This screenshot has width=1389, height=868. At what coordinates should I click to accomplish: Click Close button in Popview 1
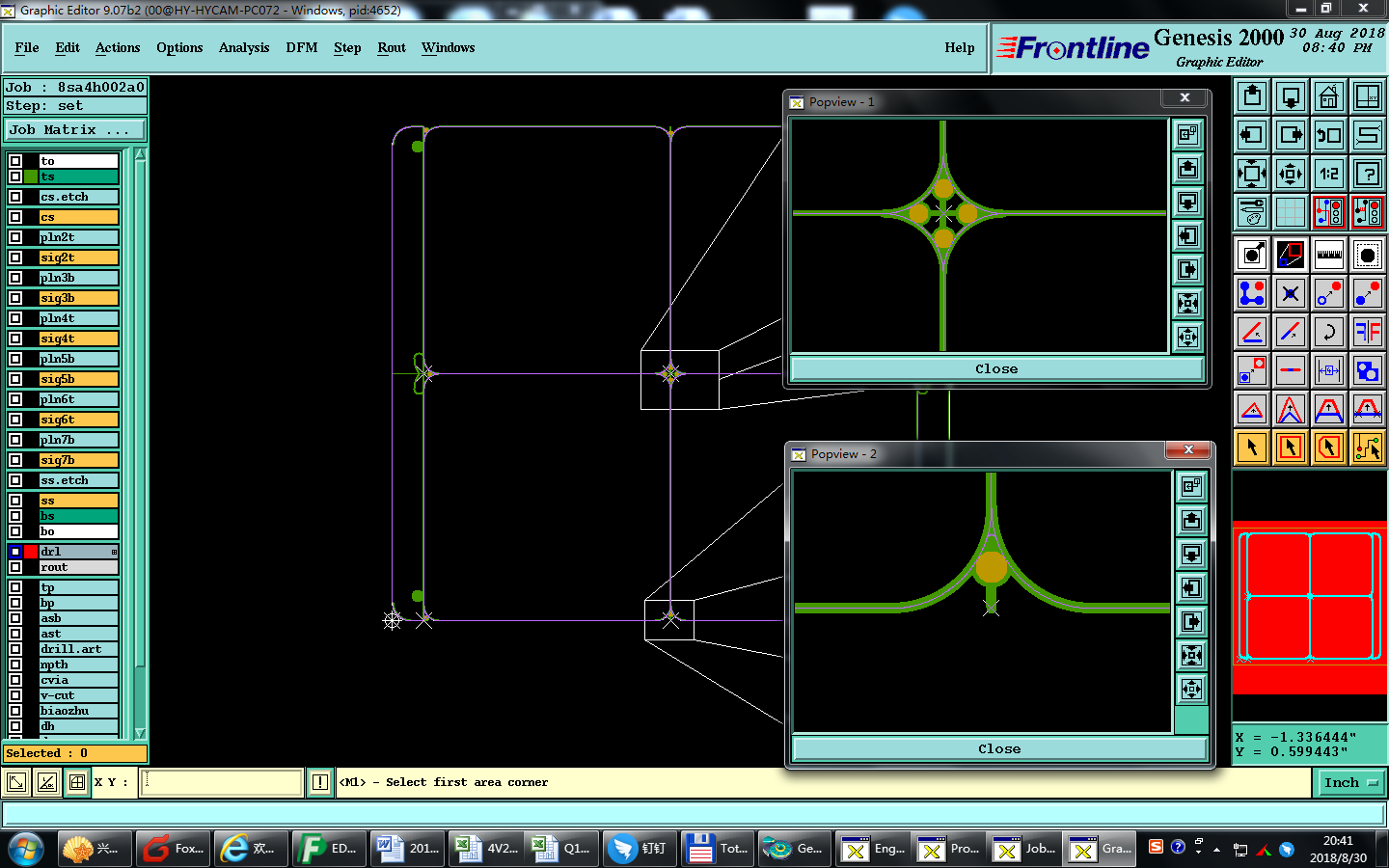click(996, 369)
